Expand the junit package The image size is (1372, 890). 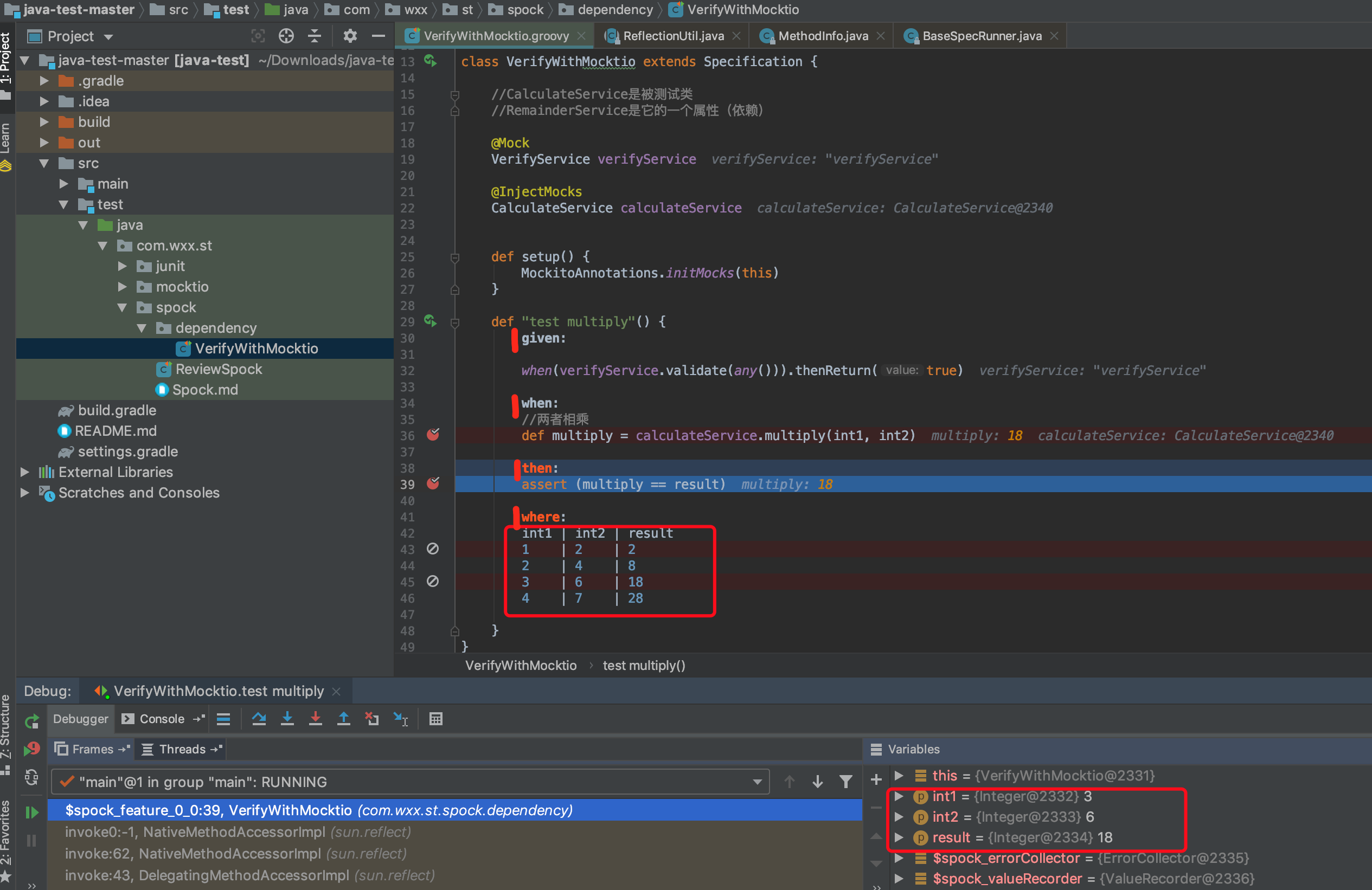coord(122,266)
